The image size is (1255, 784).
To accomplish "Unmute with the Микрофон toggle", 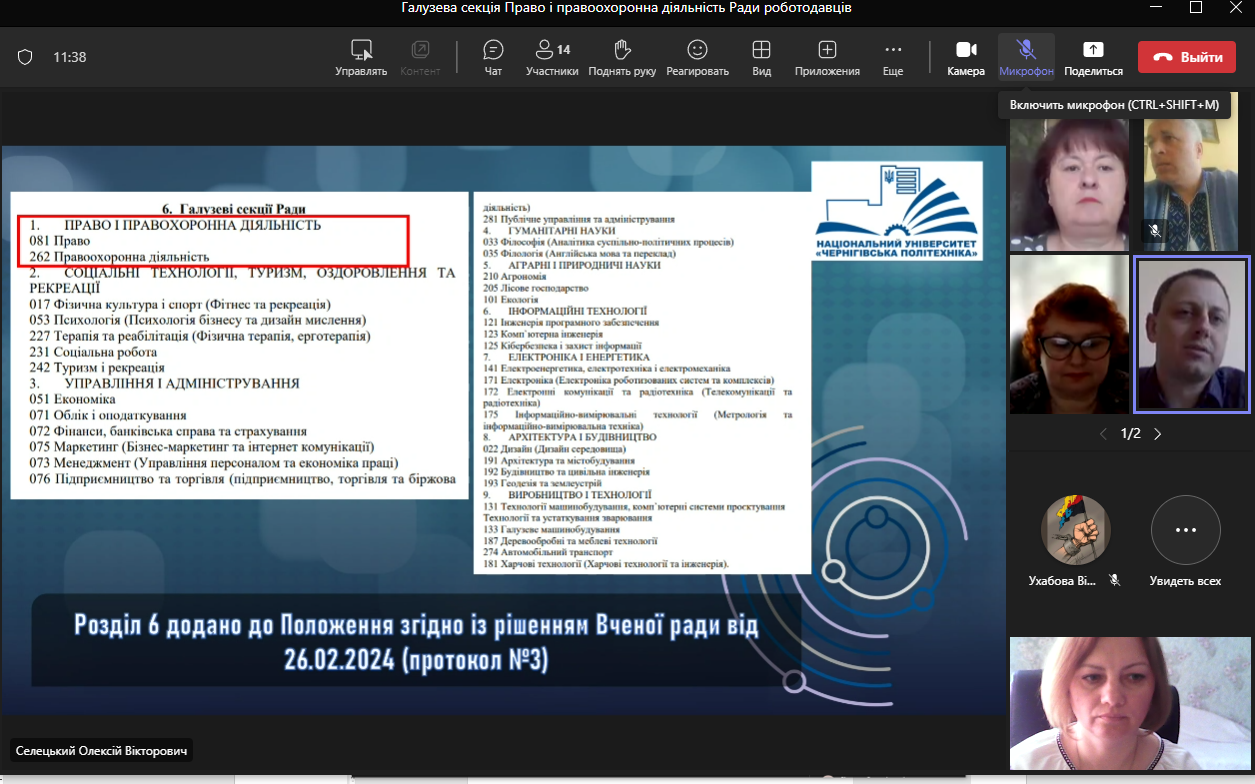I will pyautogui.click(x=1026, y=50).
